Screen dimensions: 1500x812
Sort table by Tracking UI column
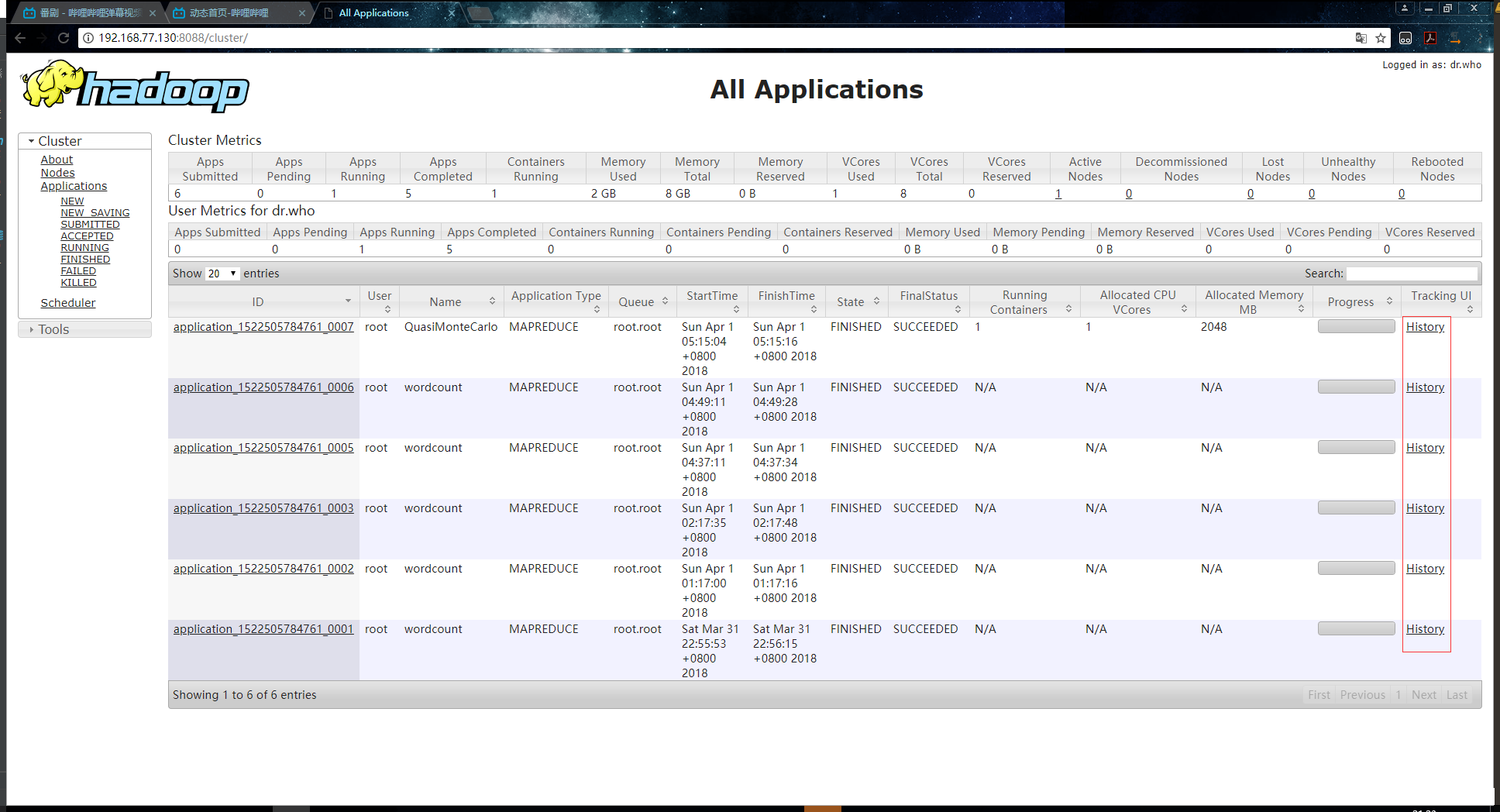coord(1470,309)
